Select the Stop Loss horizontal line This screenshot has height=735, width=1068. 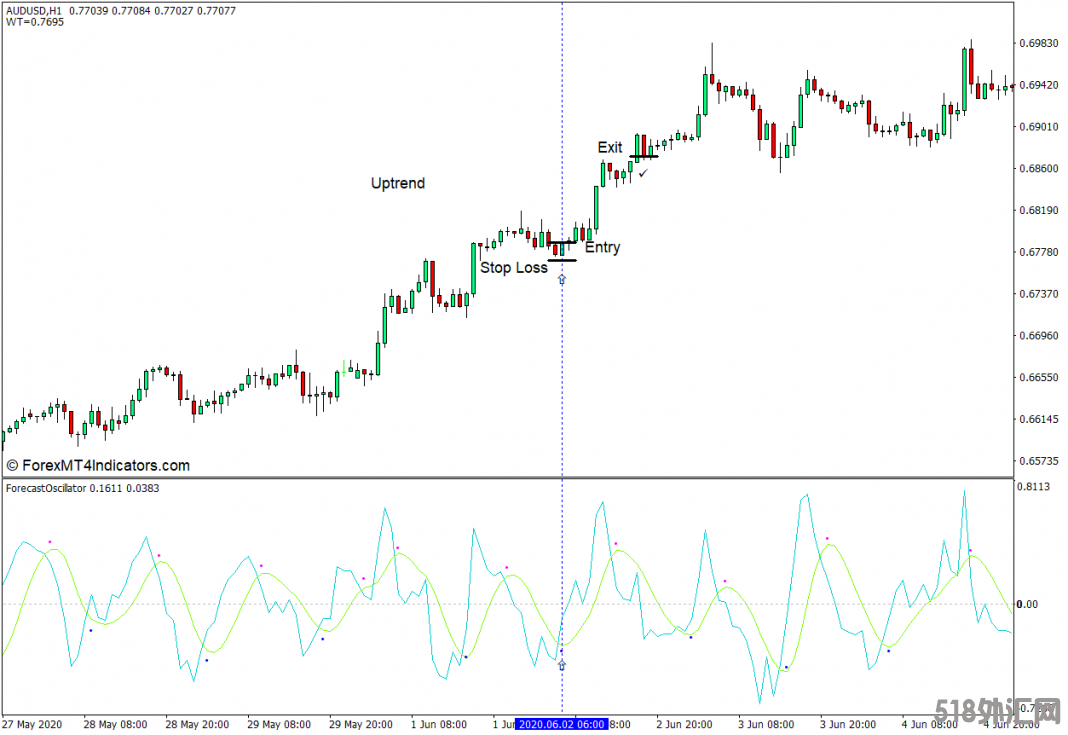561,260
